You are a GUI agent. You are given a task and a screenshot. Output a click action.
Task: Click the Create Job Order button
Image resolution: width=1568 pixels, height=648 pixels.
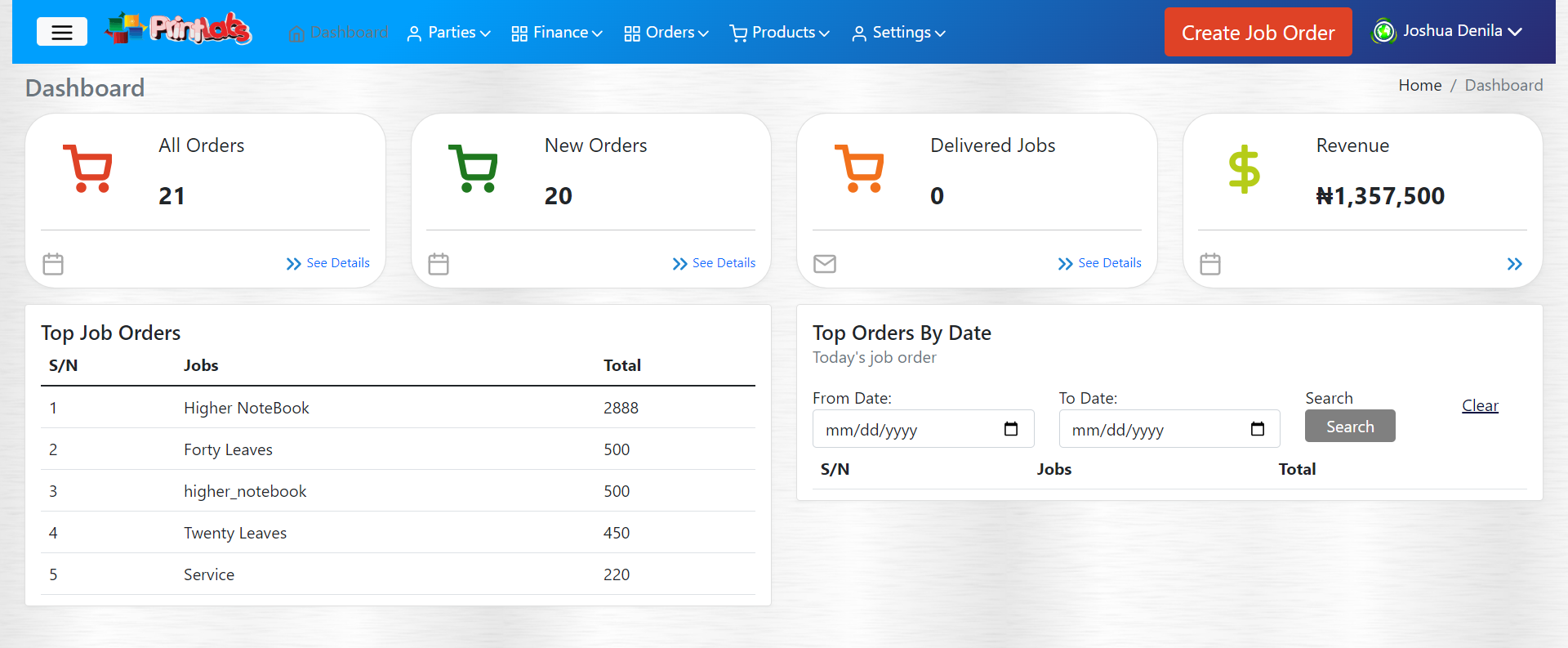point(1258,33)
